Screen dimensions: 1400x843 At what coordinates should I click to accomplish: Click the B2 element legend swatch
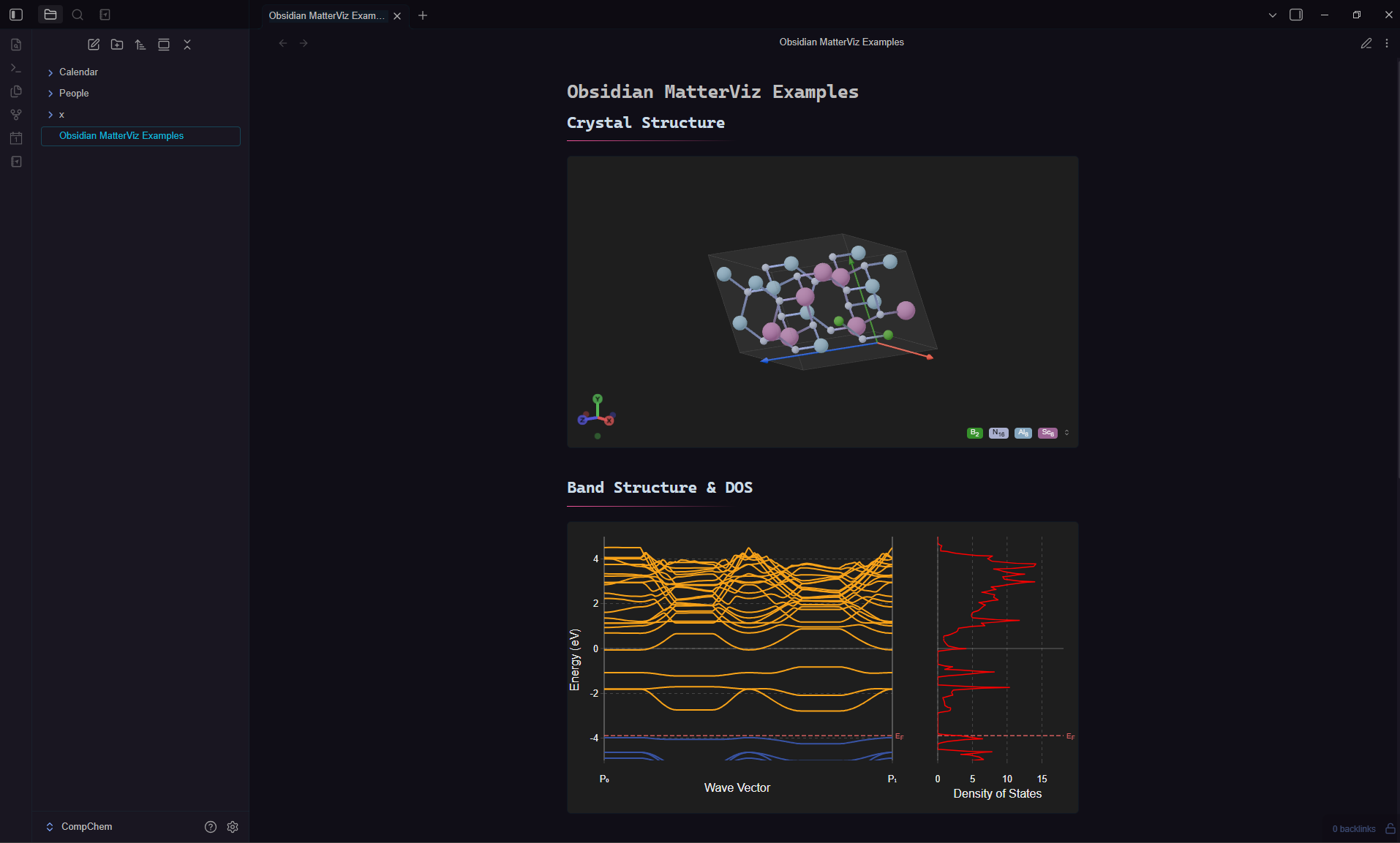[974, 433]
